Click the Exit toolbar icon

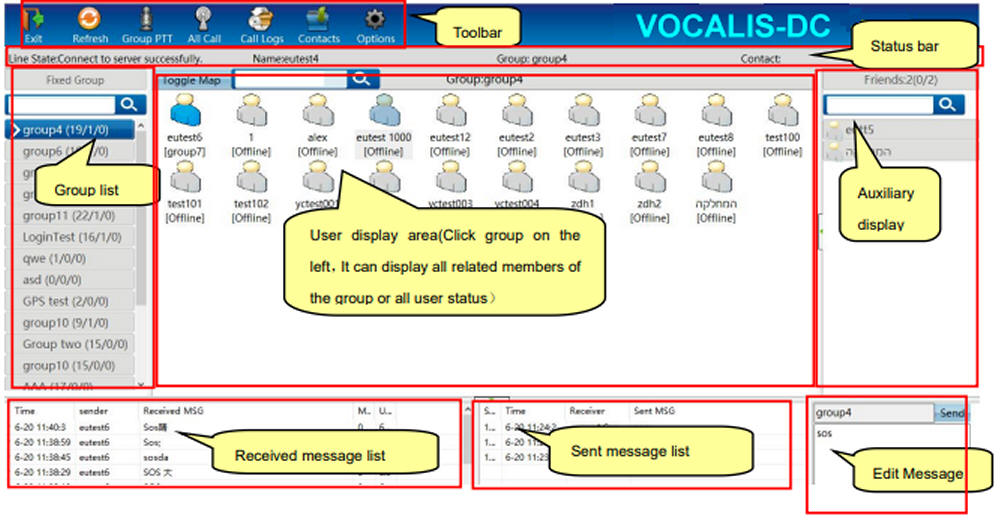tap(34, 26)
